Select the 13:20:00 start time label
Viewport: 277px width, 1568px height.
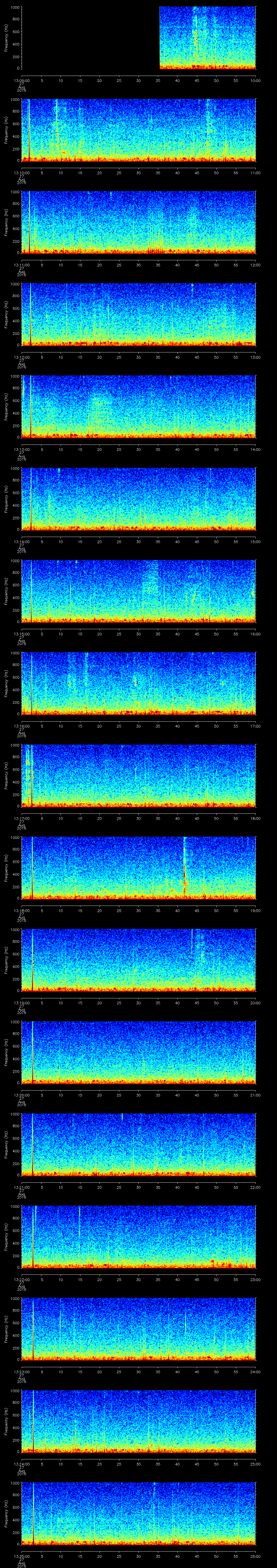pyautogui.click(x=21, y=1095)
